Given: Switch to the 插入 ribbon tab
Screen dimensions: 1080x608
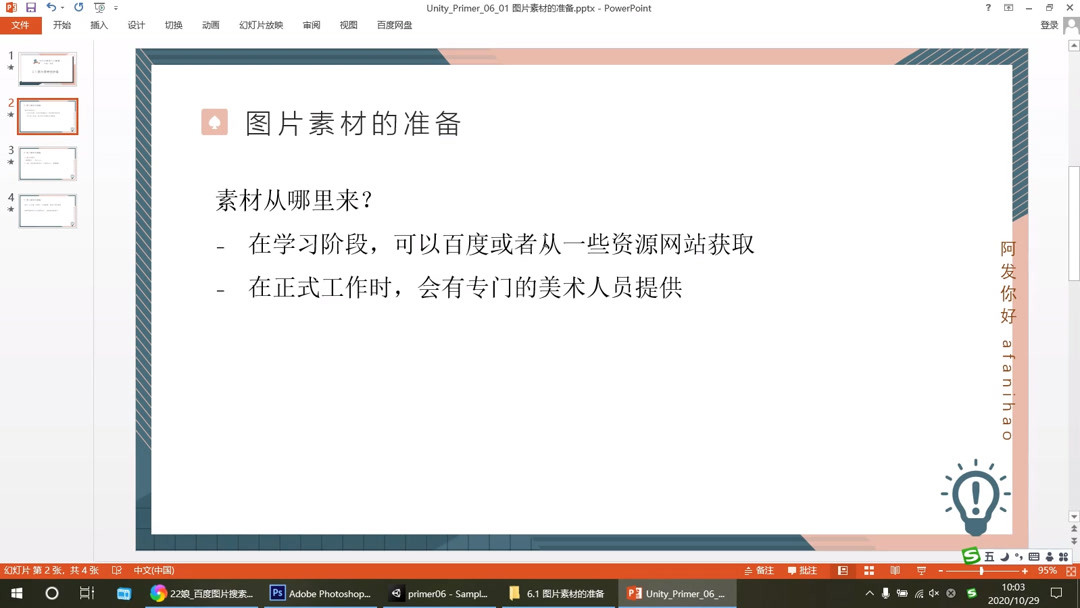Looking at the screenshot, I should 99,25.
